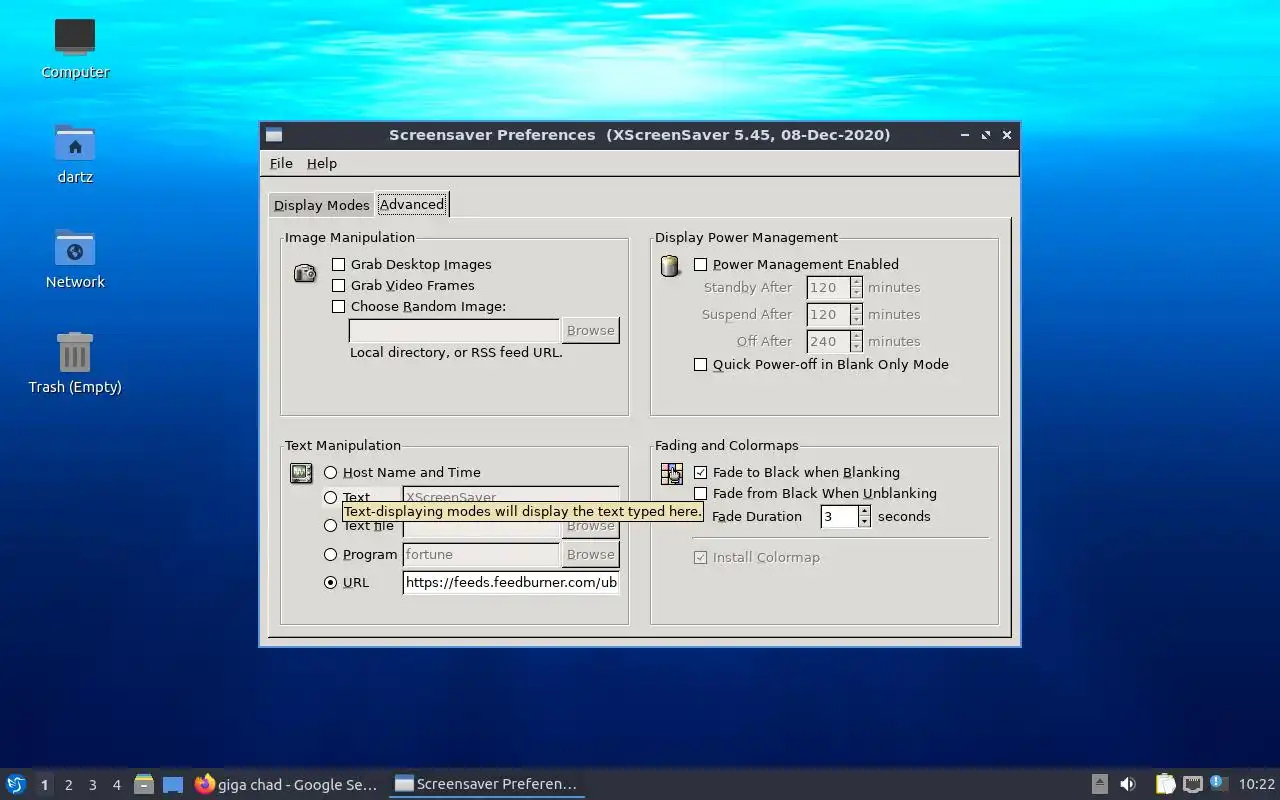Switch to workspace 2
The height and width of the screenshot is (800, 1280).
[68, 785]
